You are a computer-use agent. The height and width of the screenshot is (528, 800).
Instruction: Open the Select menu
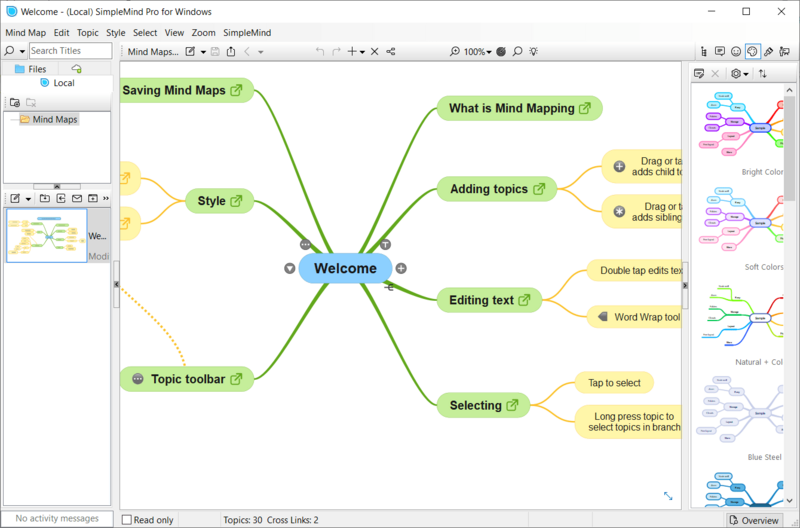point(145,33)
